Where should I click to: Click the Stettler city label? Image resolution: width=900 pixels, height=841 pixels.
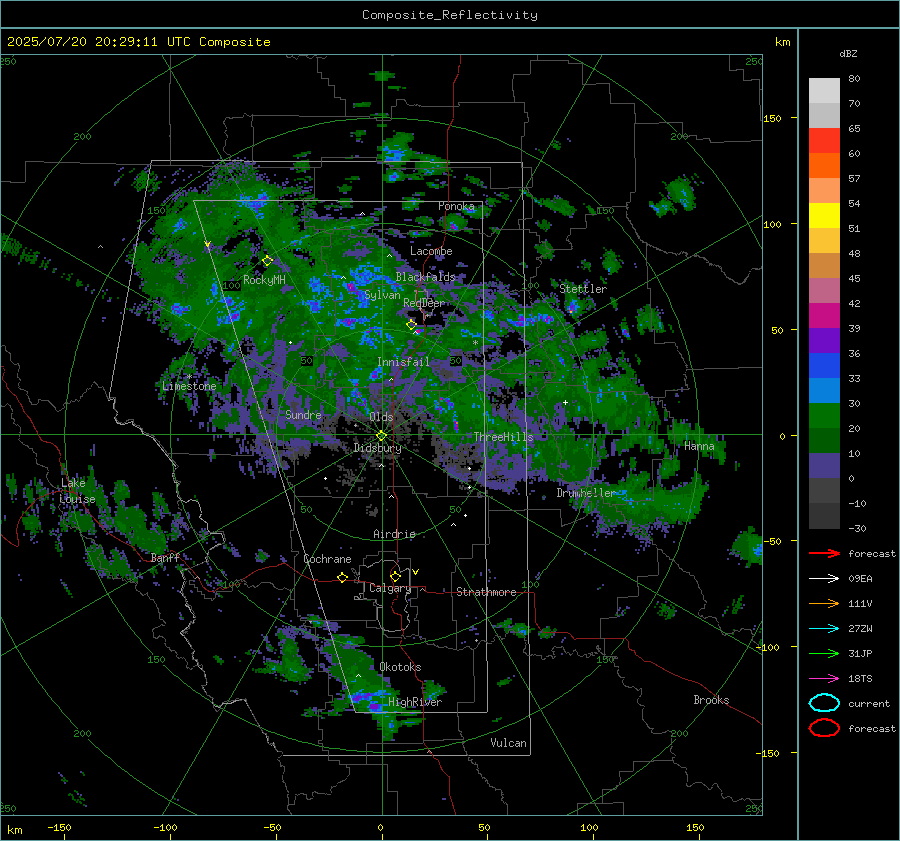click(583, 289)
